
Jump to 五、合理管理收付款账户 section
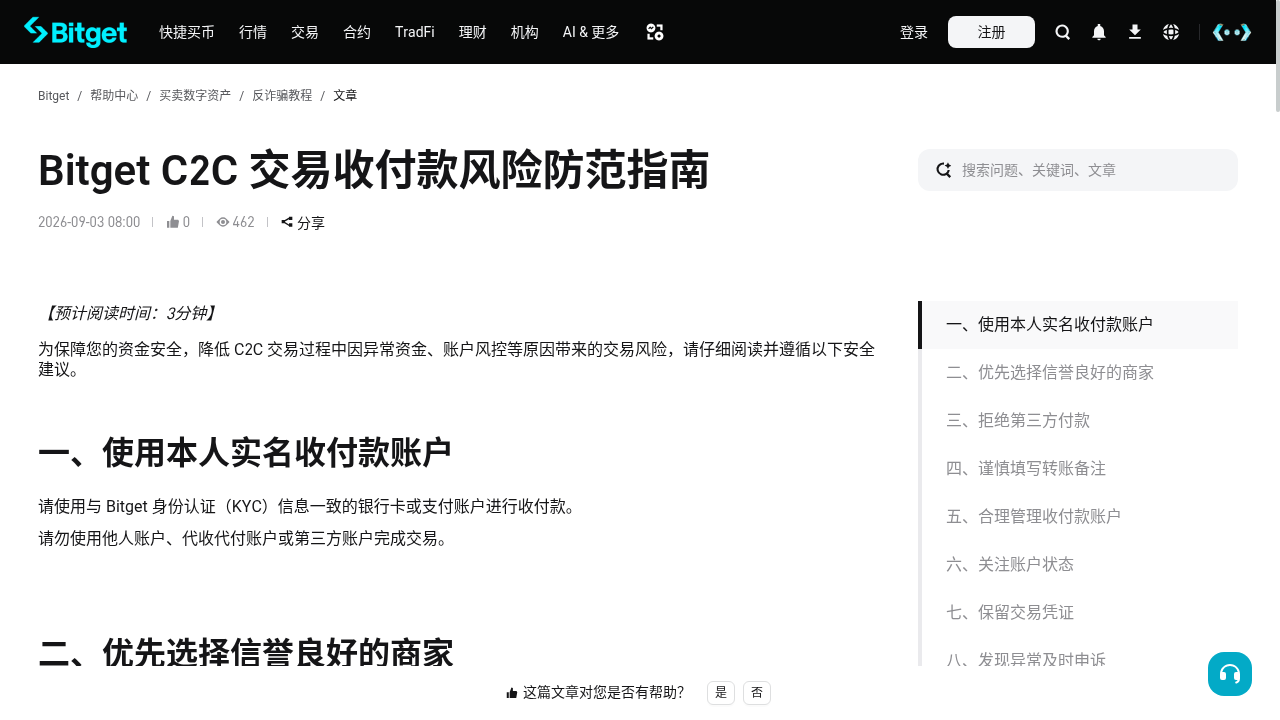(x=1078, y=517)
